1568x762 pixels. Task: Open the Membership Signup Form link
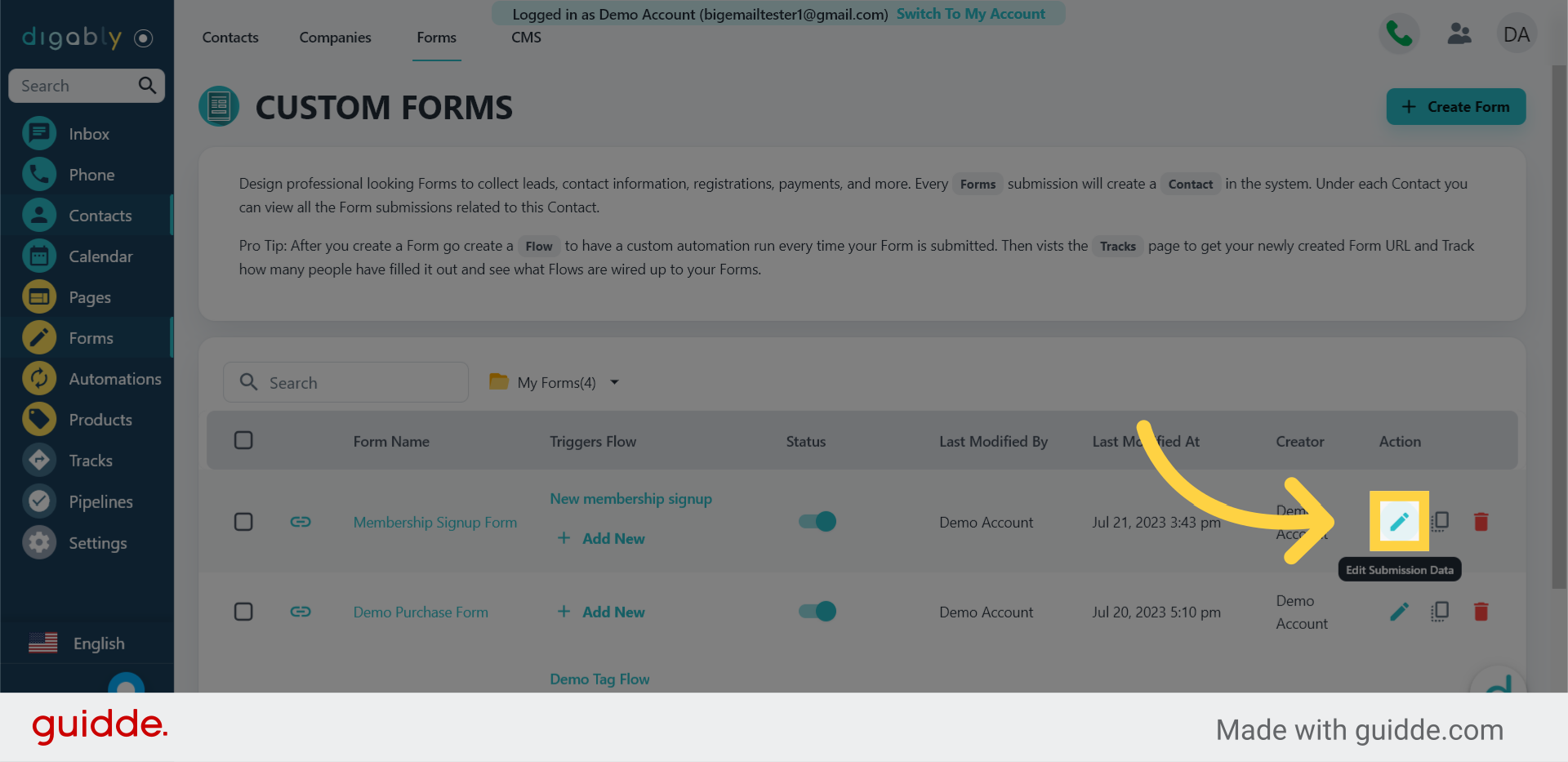tap(435, 522)
